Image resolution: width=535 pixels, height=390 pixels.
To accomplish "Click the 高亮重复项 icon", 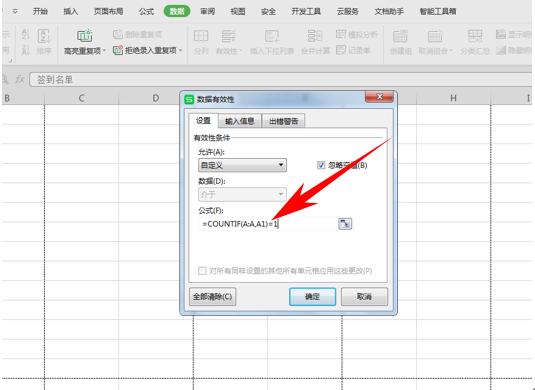I will click(x=84, y=35).
